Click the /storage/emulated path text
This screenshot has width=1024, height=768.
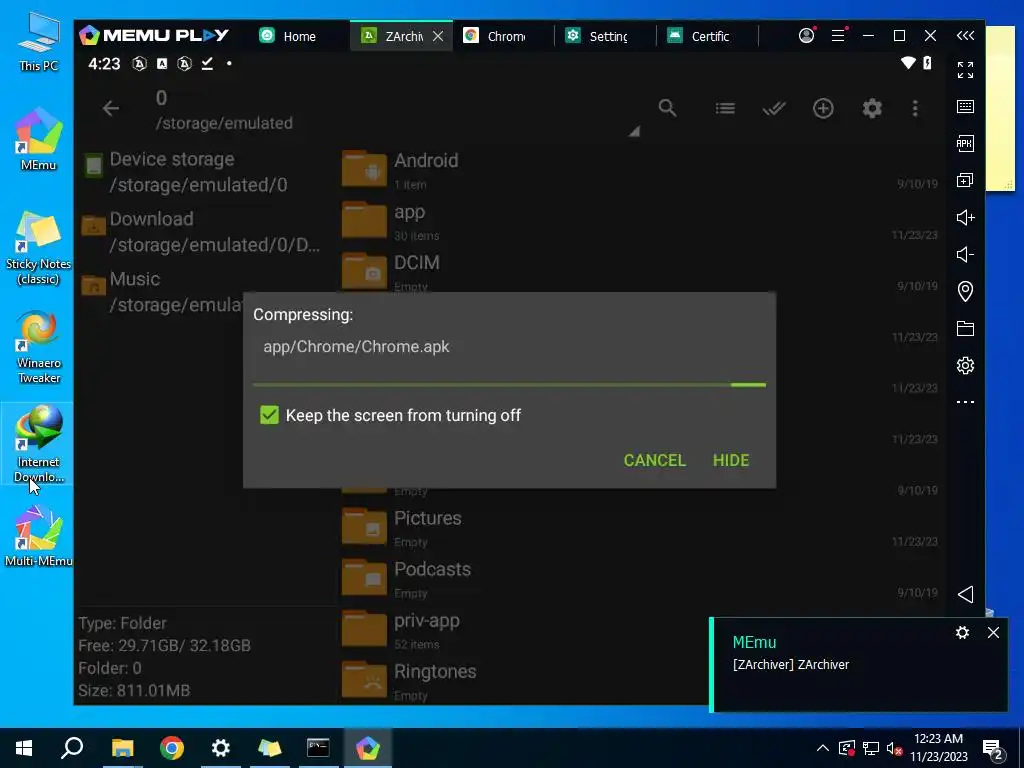(x=224, y=123)
